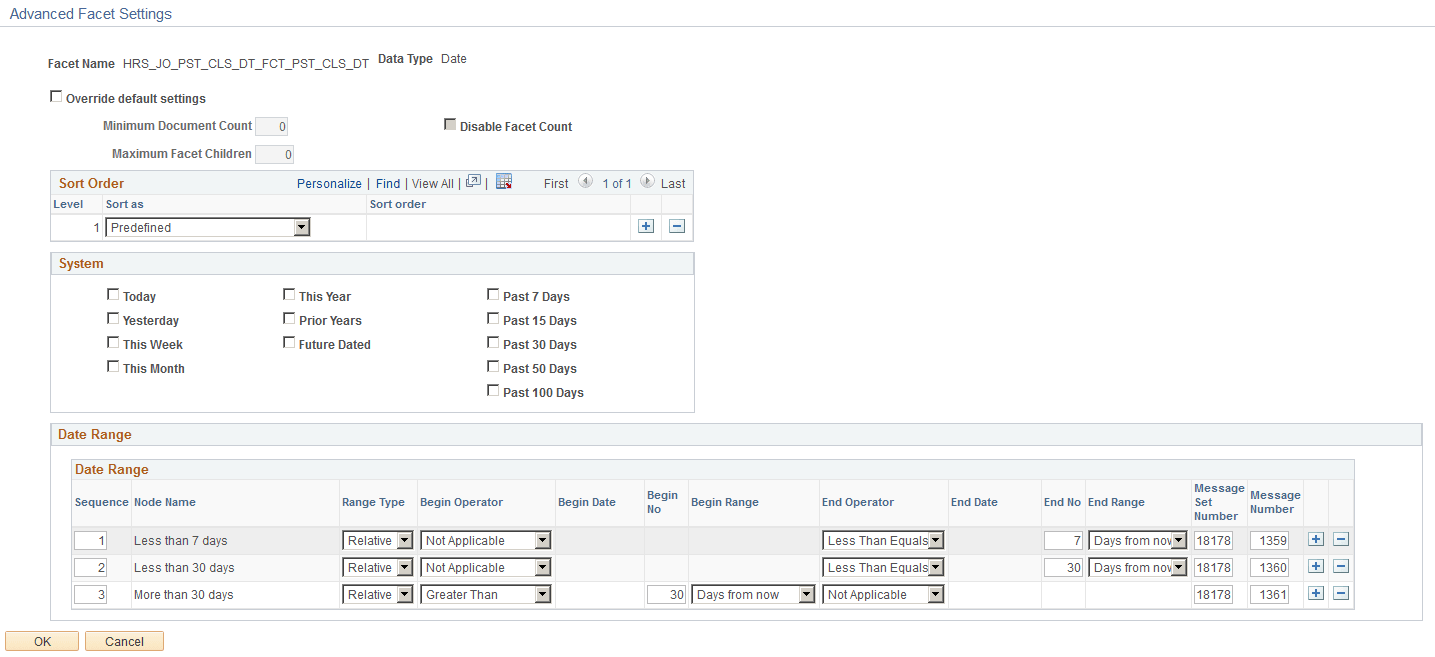Open Begin Operator dropdown for More than 30 days
Screen dimensions: 1435x657
(x=541, y=593)
